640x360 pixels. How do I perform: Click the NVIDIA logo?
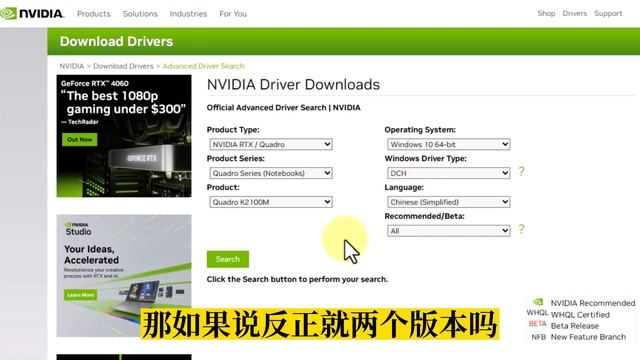[32, 13]
